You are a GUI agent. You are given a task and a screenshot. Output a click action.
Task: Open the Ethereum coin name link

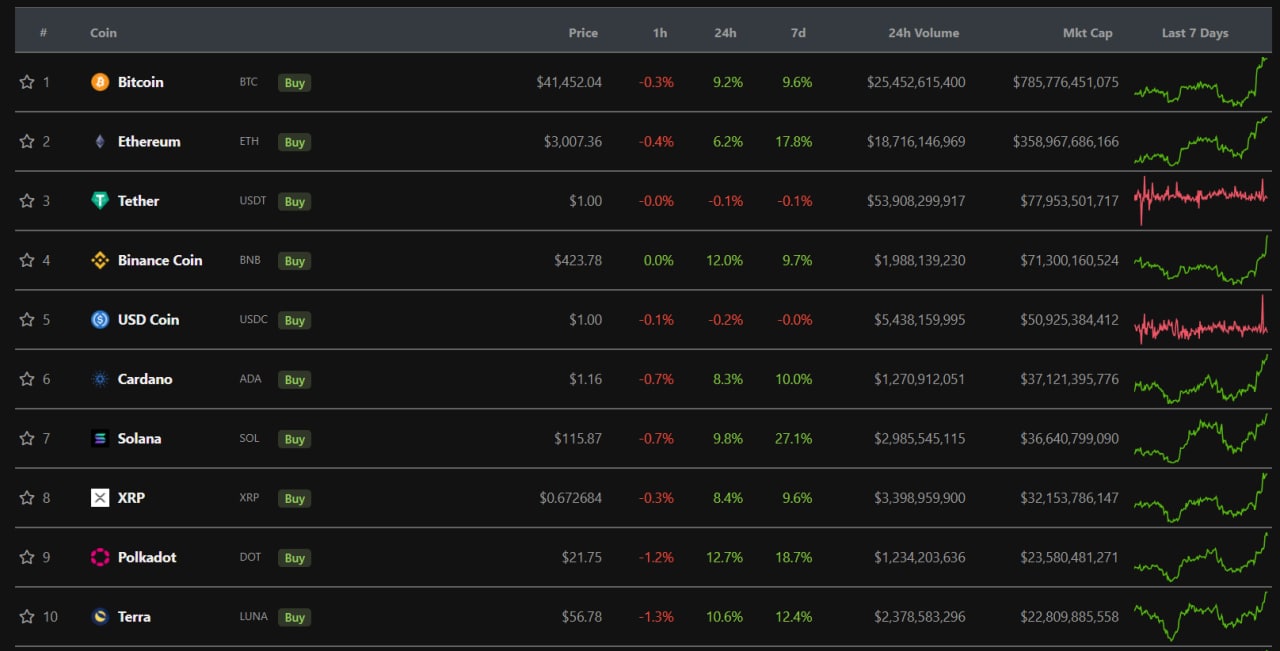[x=149, y=141]
